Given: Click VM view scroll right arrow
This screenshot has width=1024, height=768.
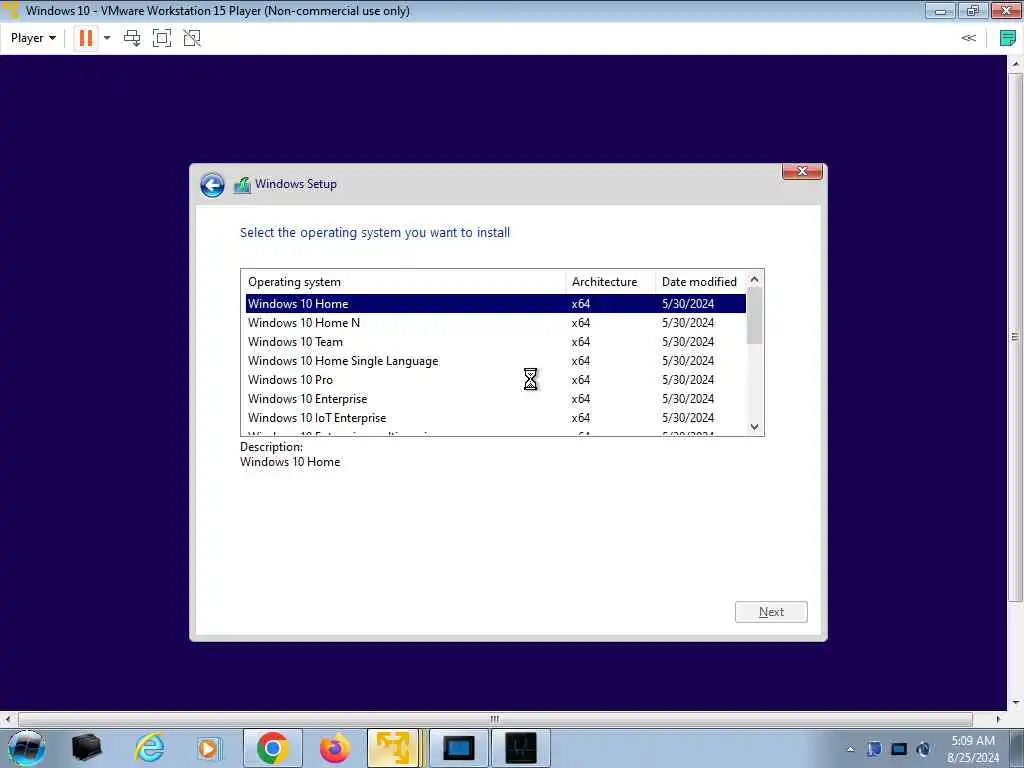Looking at the screenshot, I should pyautogui.click(x=998, y=719).
